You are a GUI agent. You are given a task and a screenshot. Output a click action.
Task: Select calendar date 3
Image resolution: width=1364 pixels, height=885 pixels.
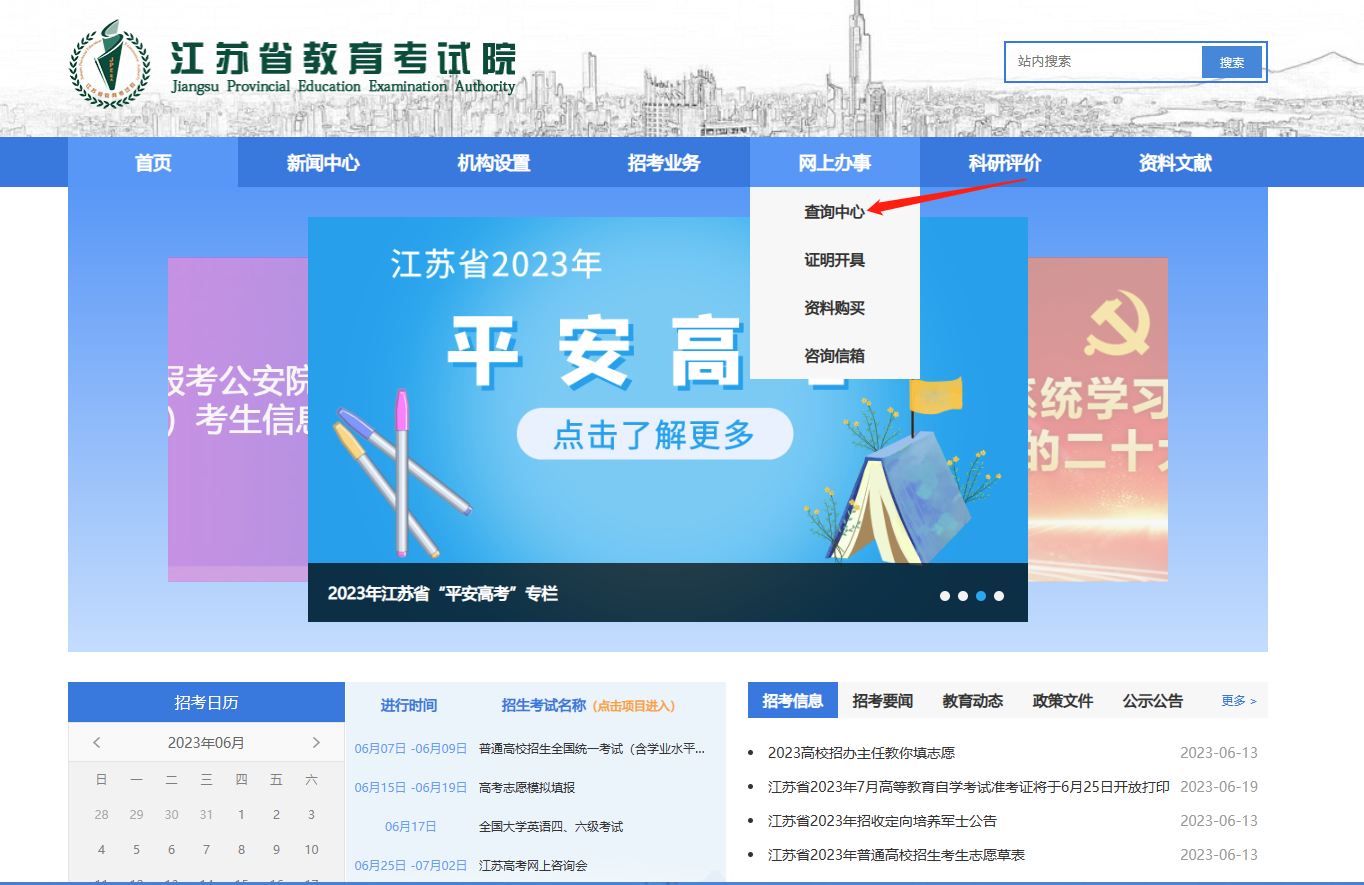click(311, 814)
